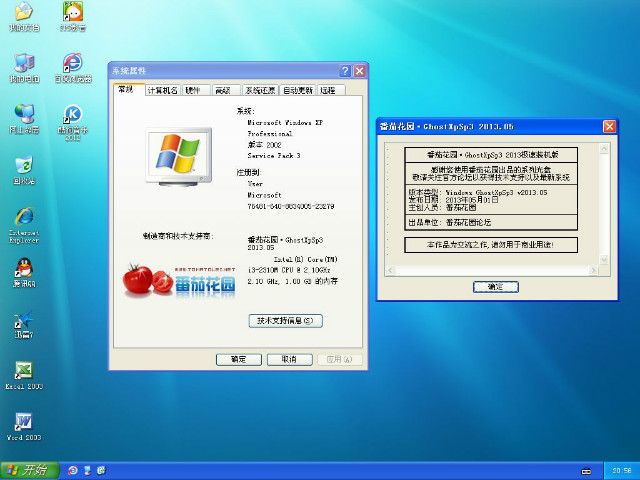Click the 开始 (Start) button on taskbar

pyautogui.click(x=29, y=471)
